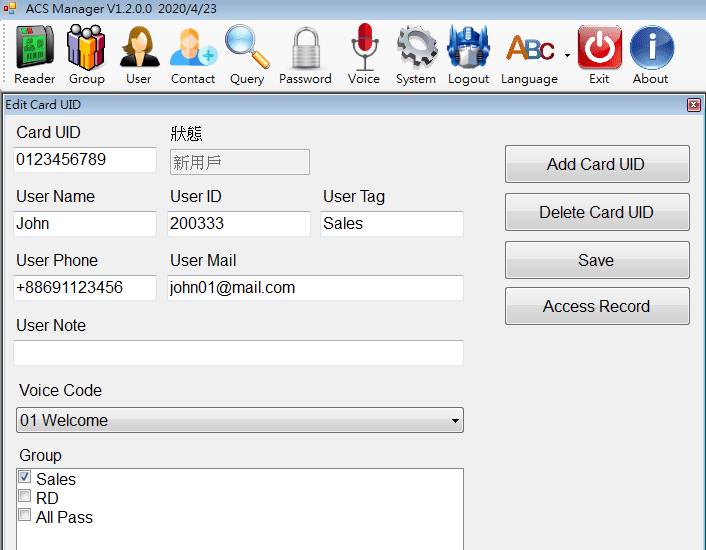
Task: Click the User Phone label
Action: tap(57, 261)
